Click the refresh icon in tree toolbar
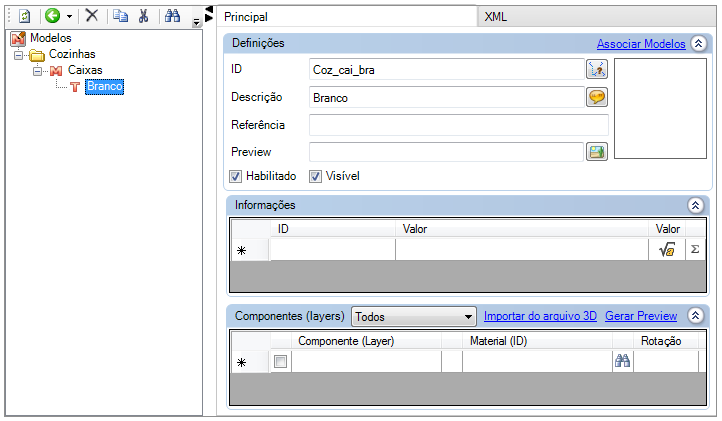Screen dimensions: 722x421 click(x=25, y=16)
